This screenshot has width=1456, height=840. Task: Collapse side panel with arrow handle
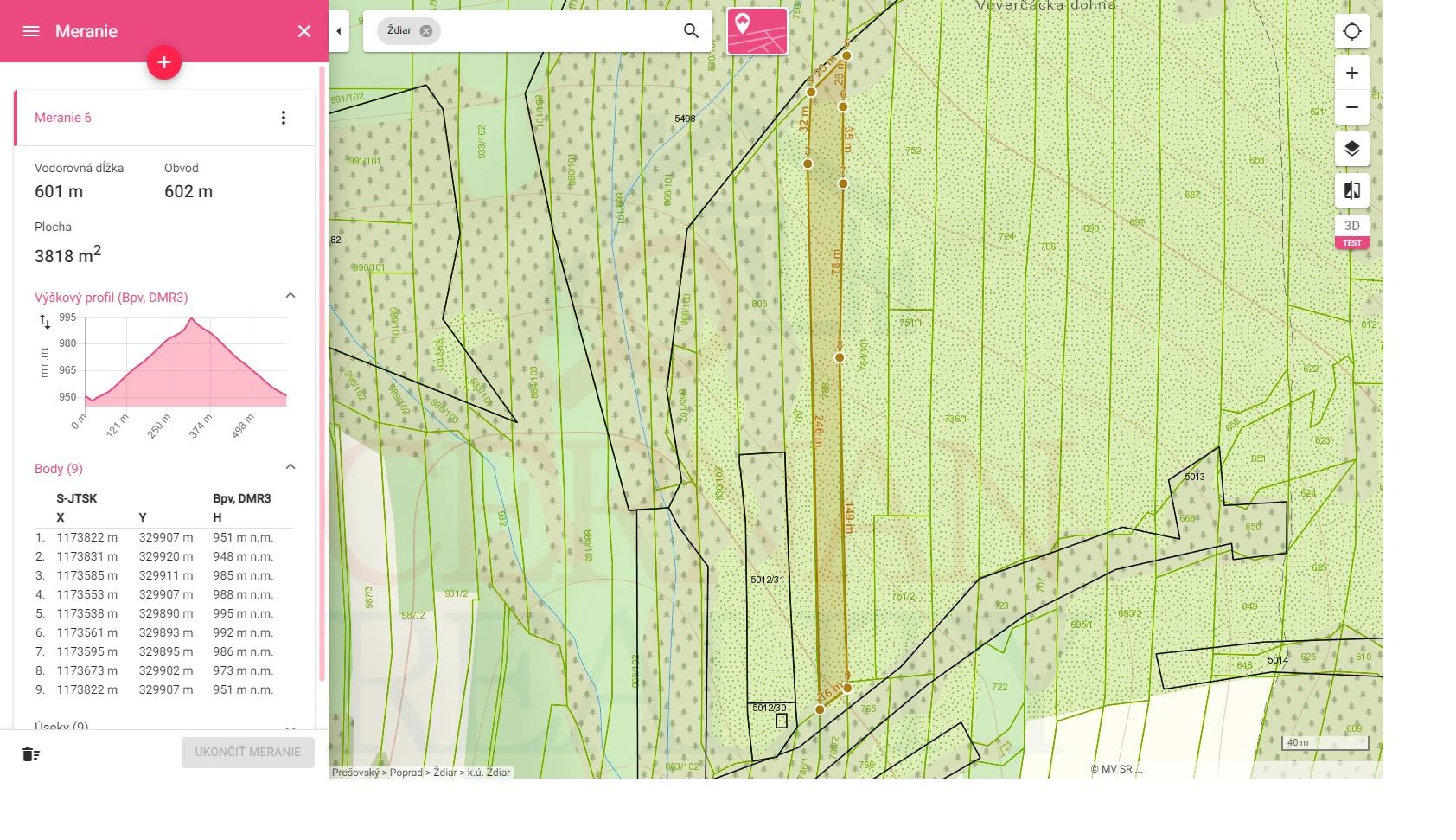tap(339, 31)
